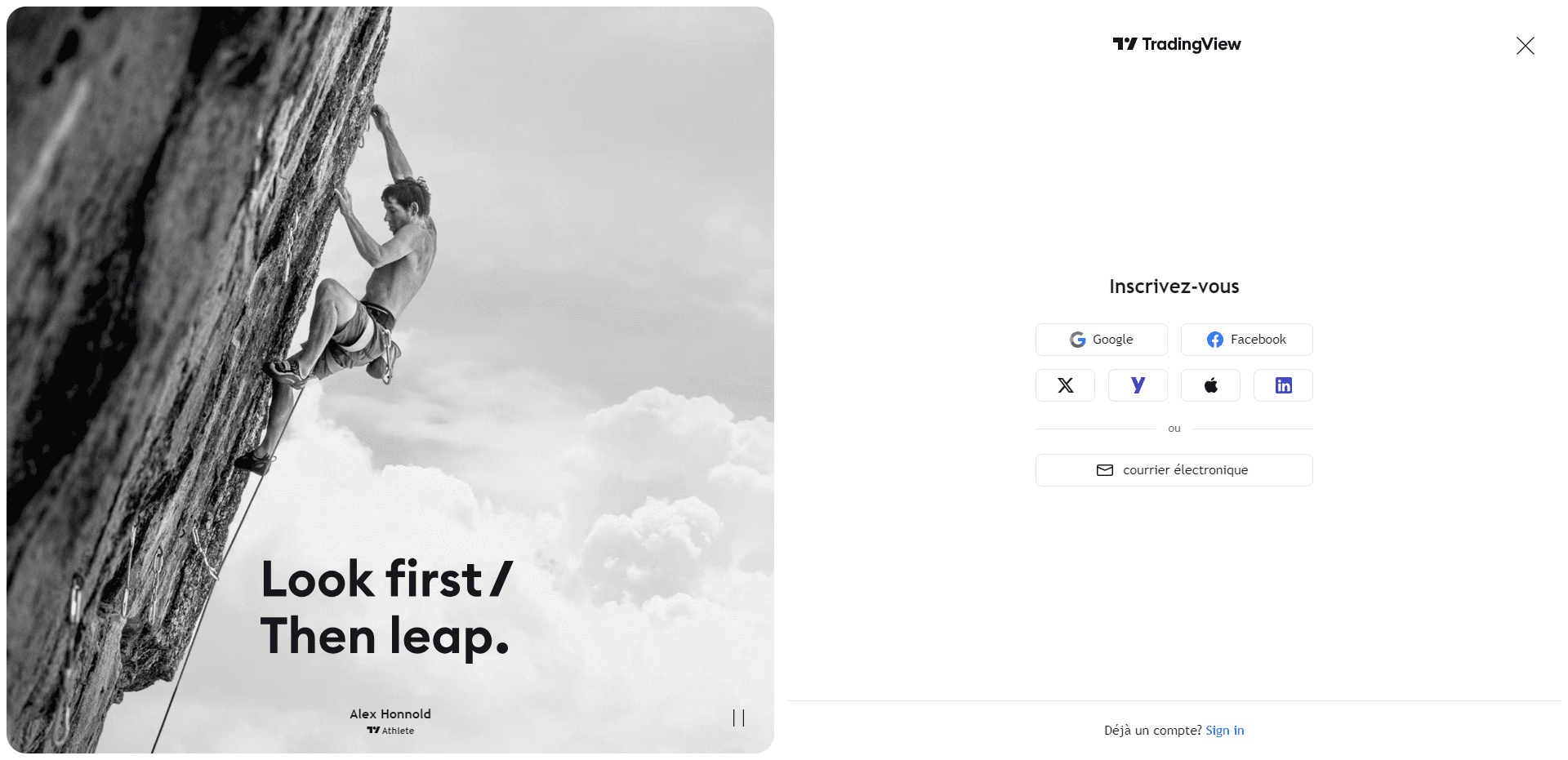This screenshot has height=760, width=1568.
Task: Select the LinkedIn sign-up icon
Action: pyautogui.click(x=1283, y=385)
